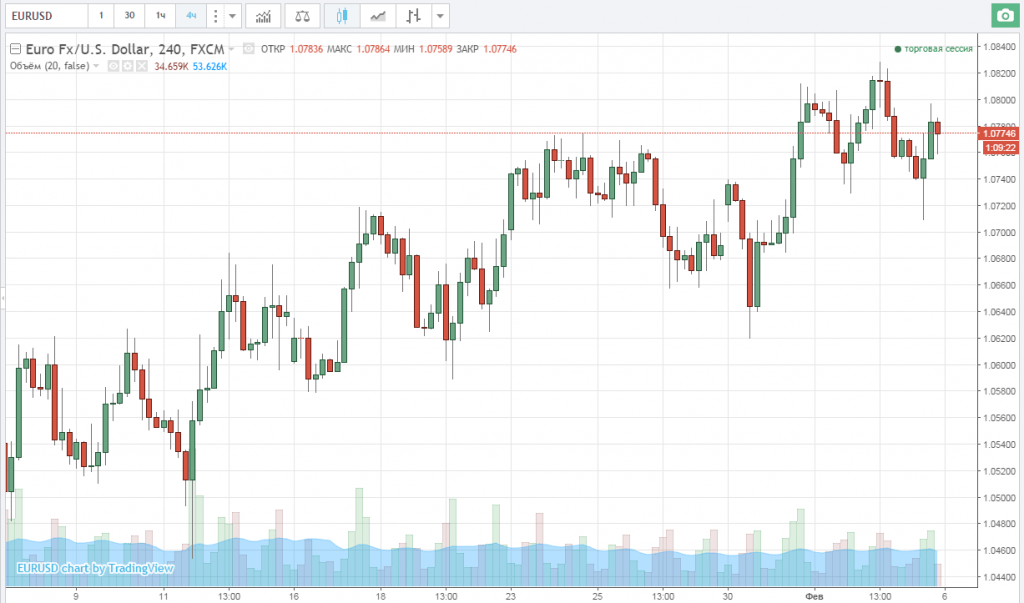The width and height of the screenshot is (1024, 603).
Task: Click the 1.06000 price axis label
Action: tap(999, 365)
